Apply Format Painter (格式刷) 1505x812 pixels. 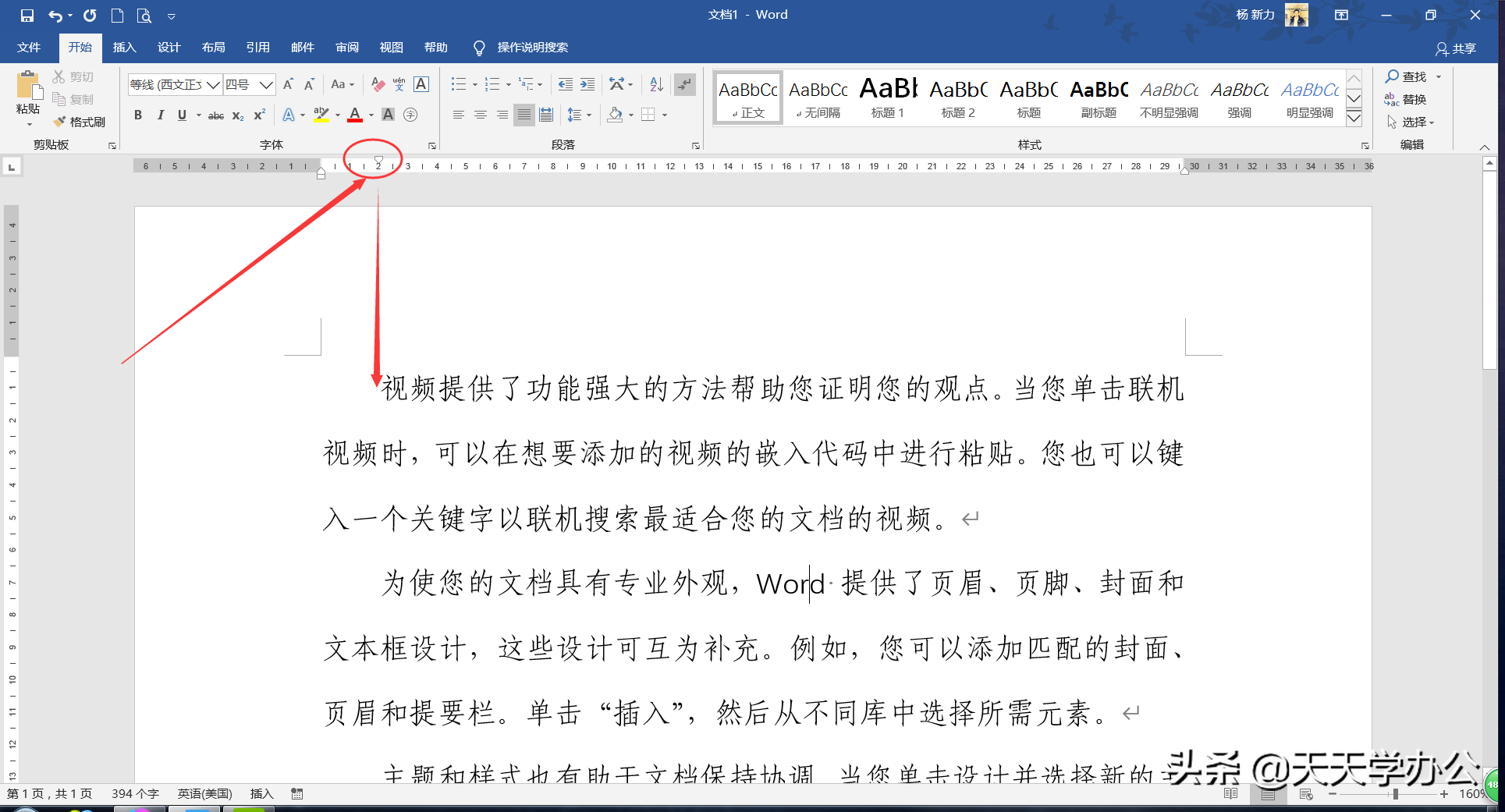pyautogui.click(x=80, y=122)
